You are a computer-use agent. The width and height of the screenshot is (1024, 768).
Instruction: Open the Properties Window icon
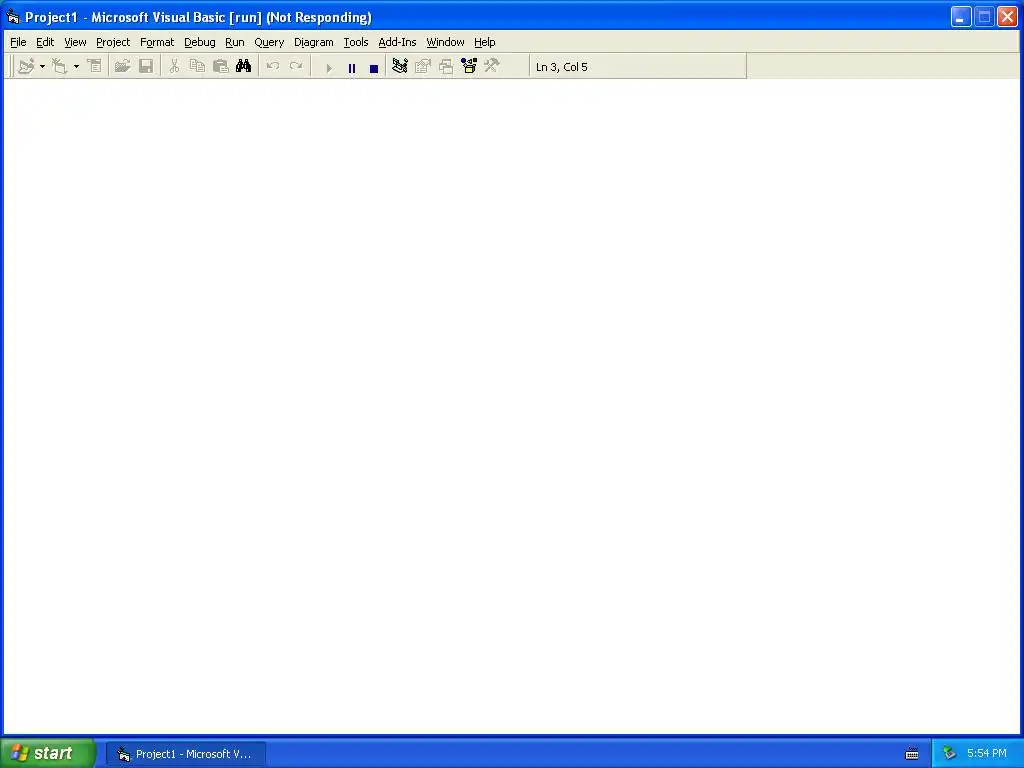(423, 67)
